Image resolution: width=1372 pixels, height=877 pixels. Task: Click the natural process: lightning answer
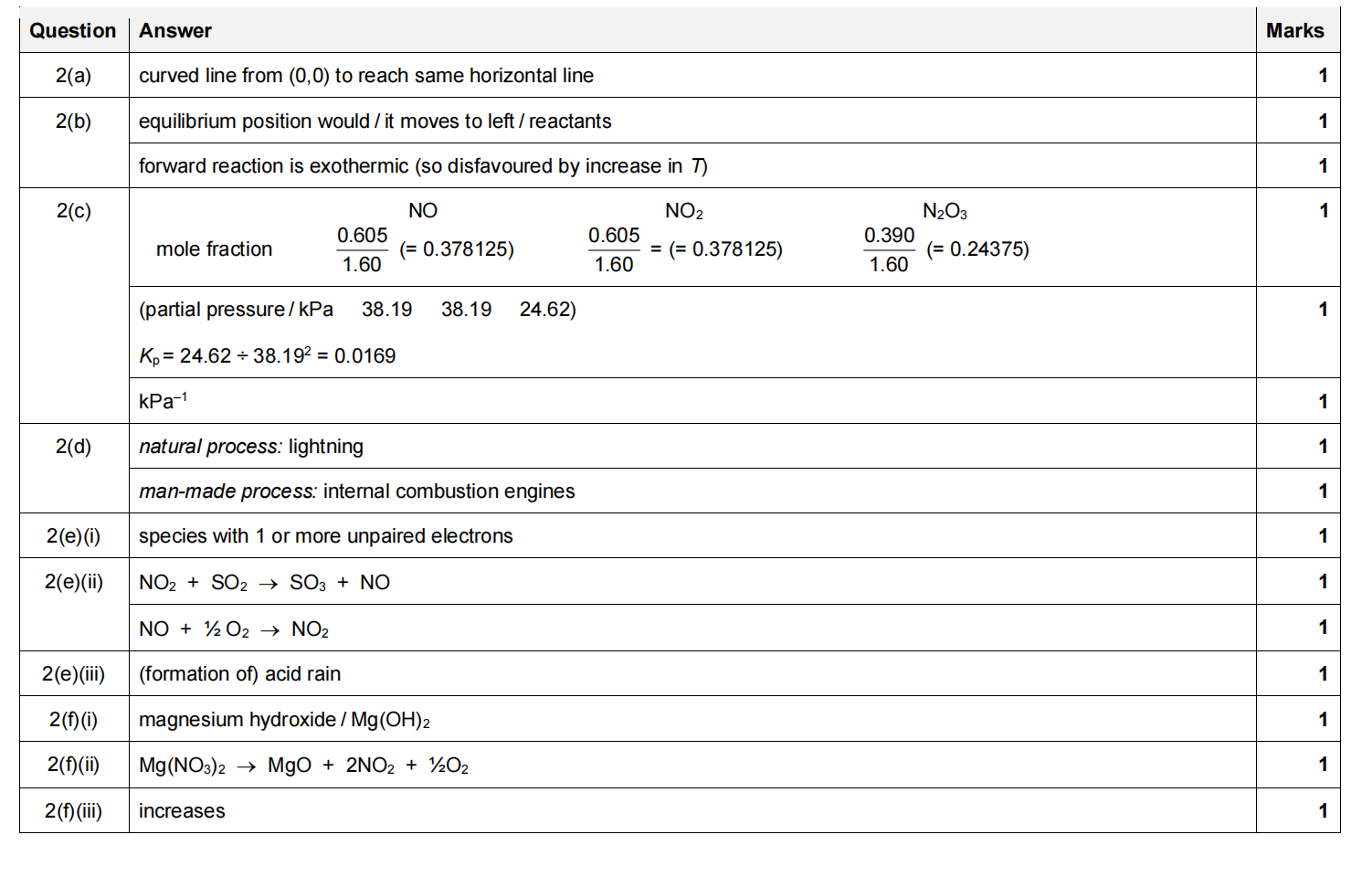tap(250, 447)
